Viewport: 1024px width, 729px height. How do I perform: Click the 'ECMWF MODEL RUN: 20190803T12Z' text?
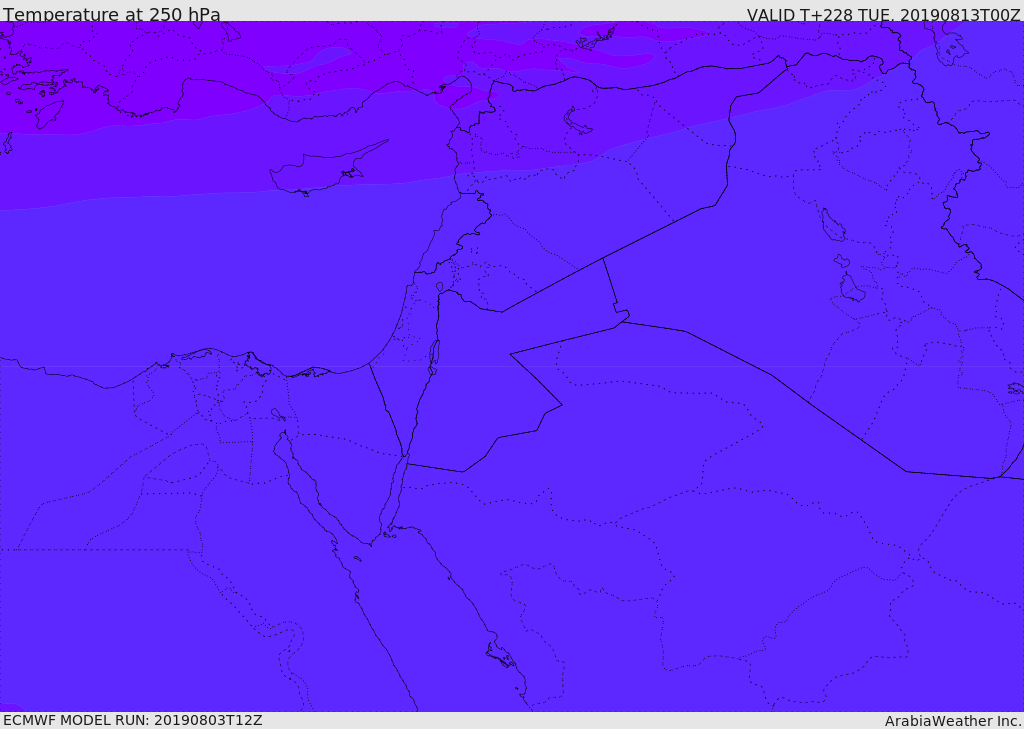coord(133,720)
